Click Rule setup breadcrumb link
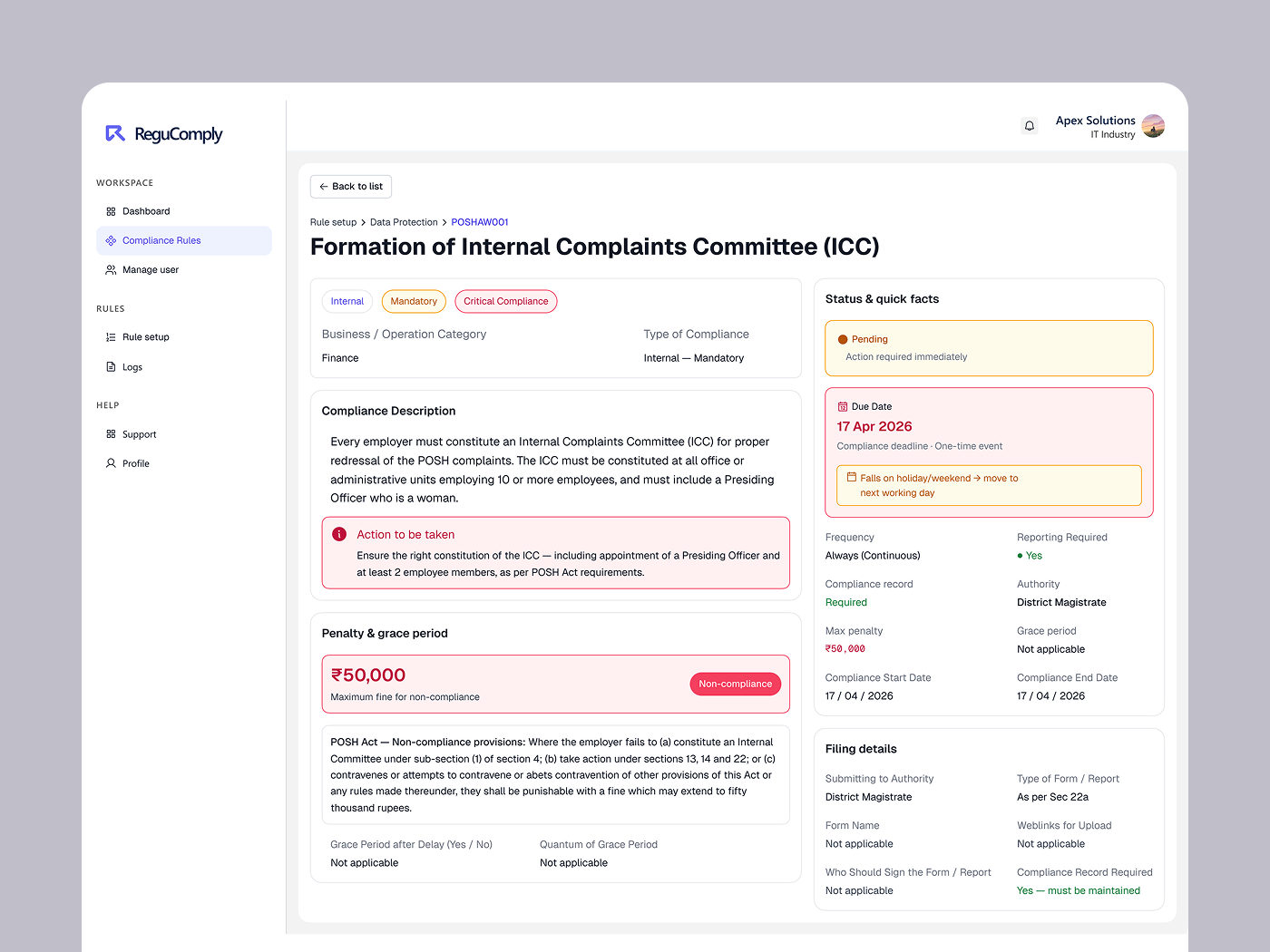Image resolution: width=1270 pixels, height=952 pixels. tap(333, 222)
